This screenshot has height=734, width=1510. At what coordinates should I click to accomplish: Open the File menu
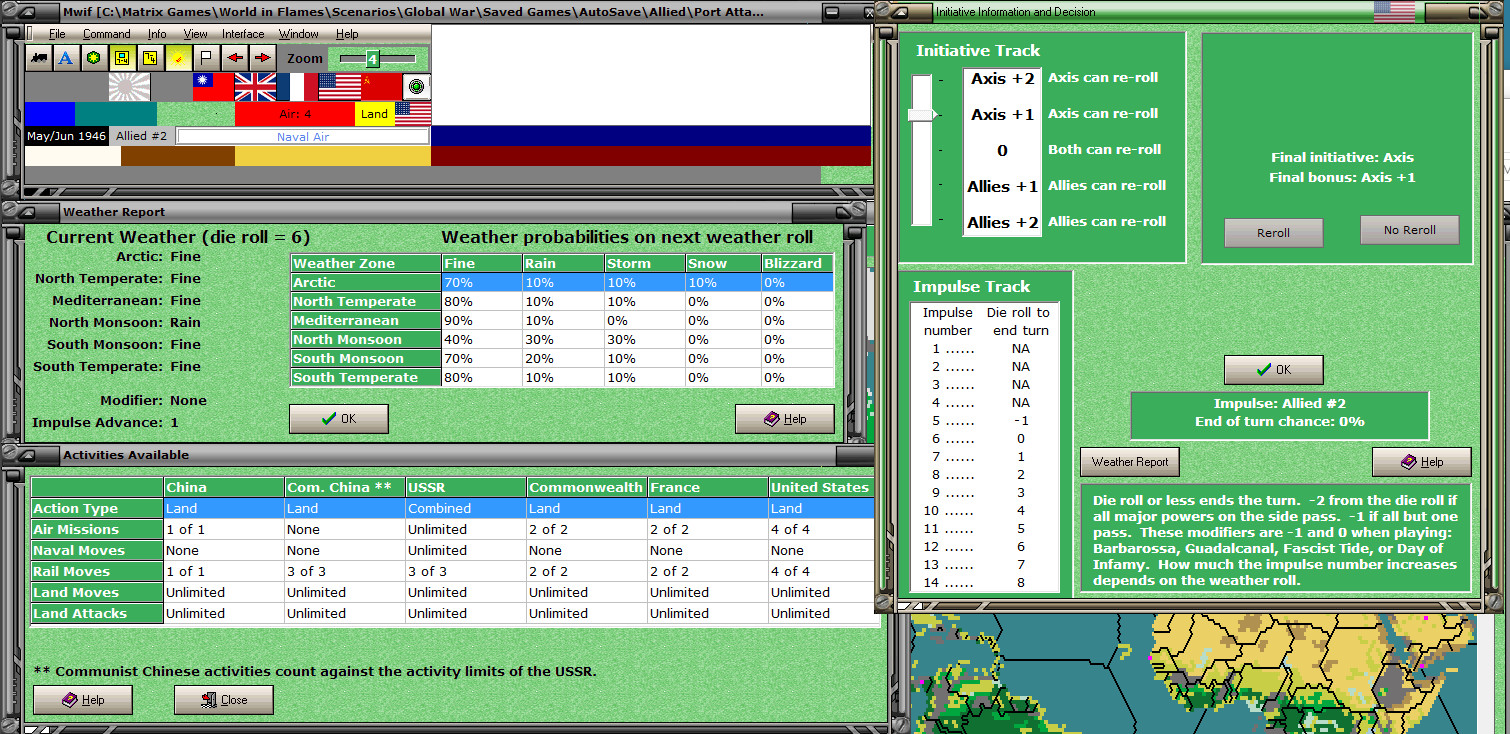coord(57,34)
